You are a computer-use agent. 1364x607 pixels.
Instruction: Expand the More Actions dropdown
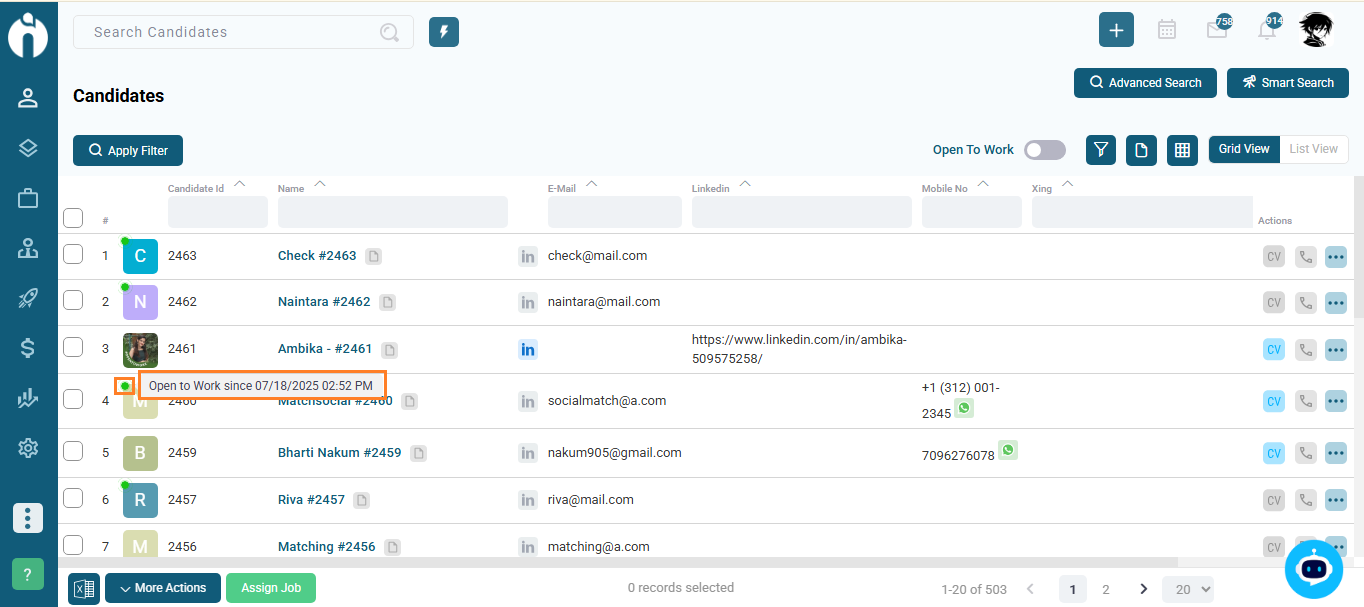pyautogui.click(x=162, y=588)
